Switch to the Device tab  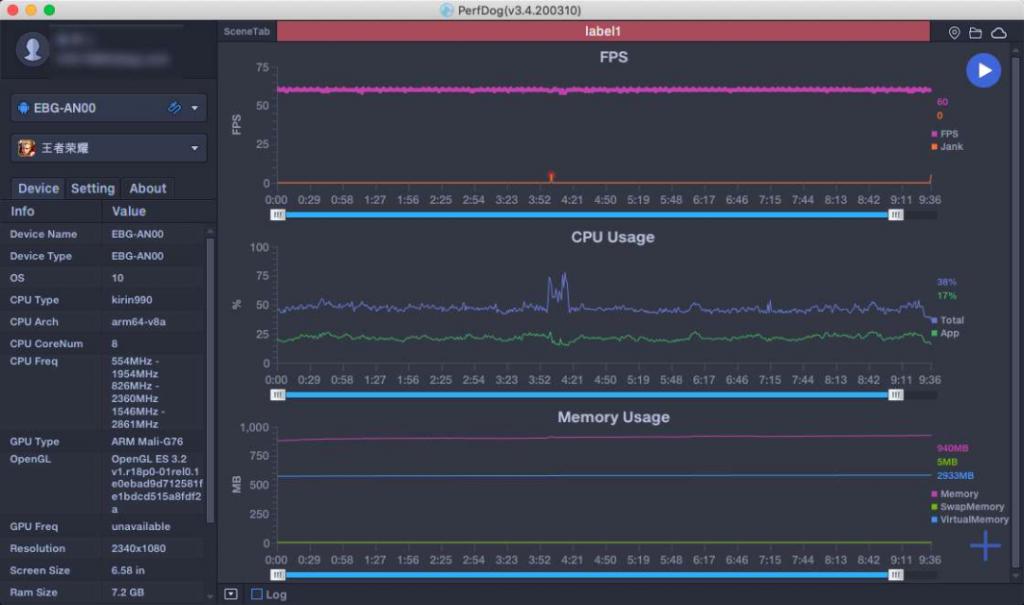point(38,188)
